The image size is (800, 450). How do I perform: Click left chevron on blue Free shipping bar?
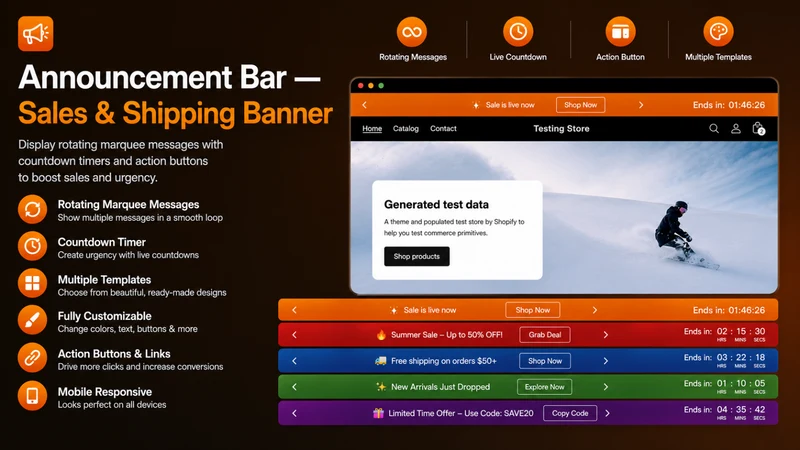(x=294, y=361)
